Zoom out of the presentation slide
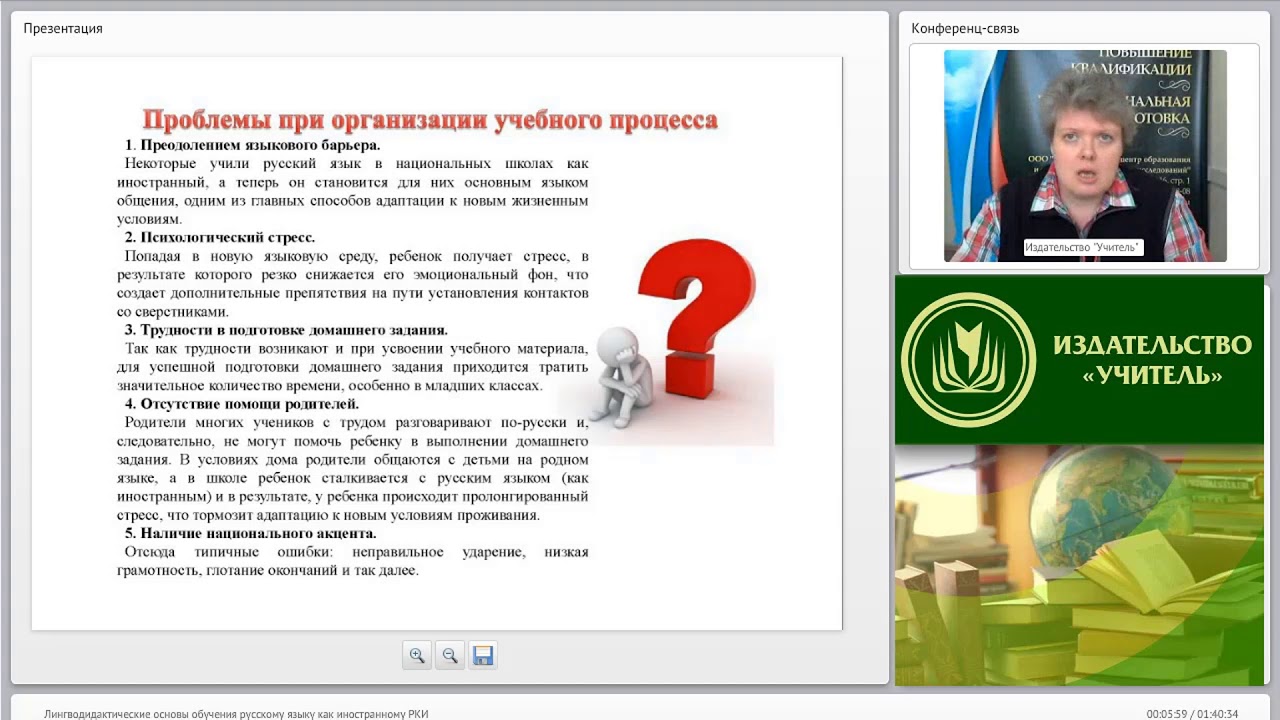1280x720 pixels. pos(450,655)
